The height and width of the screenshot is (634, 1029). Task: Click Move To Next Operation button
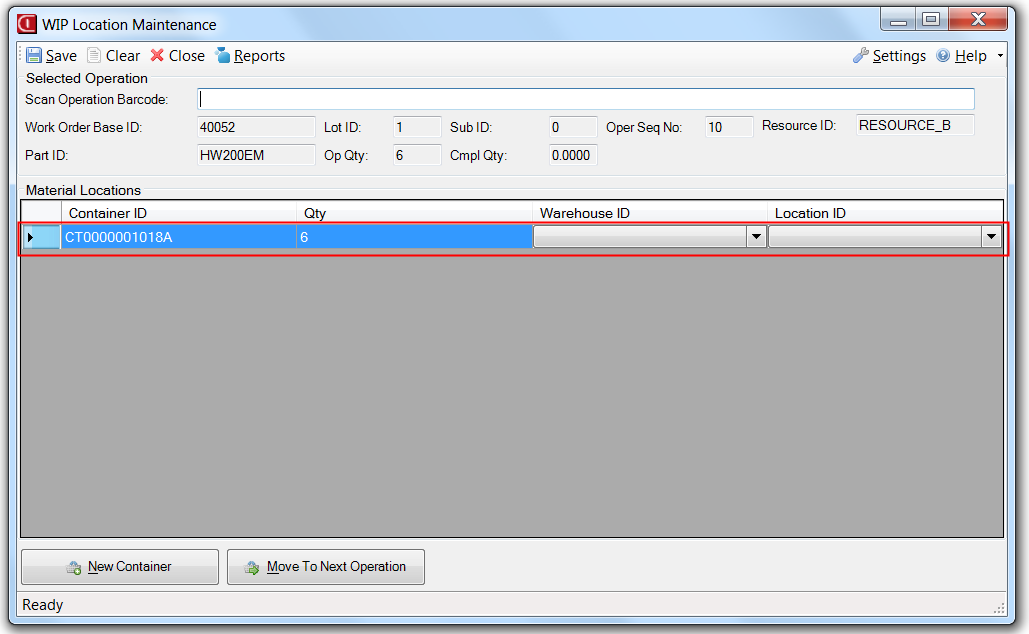coord(326,567)
